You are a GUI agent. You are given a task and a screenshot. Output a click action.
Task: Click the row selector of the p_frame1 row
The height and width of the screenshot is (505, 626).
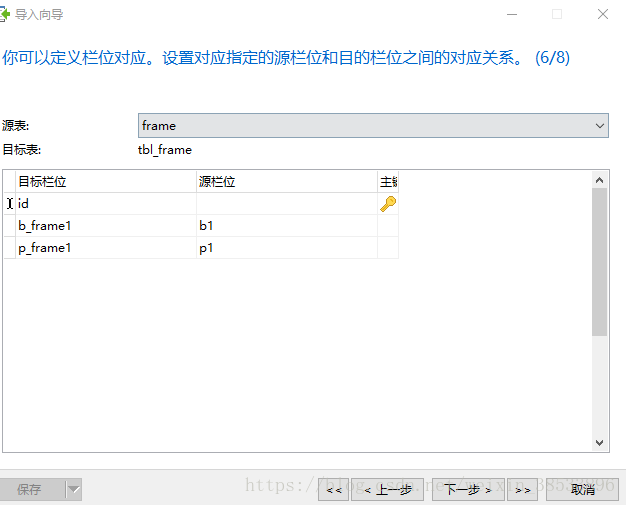click(x=10, y=248)
